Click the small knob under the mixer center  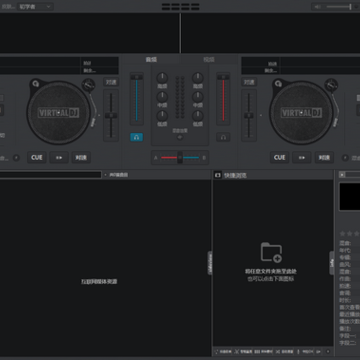pyautogui.click(x=180, y=137)
